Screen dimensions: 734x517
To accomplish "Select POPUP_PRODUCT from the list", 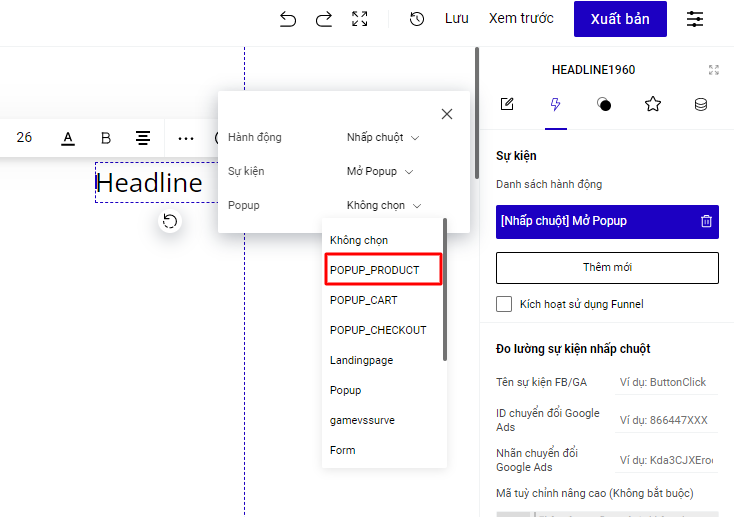I will [x=375, y=270].
